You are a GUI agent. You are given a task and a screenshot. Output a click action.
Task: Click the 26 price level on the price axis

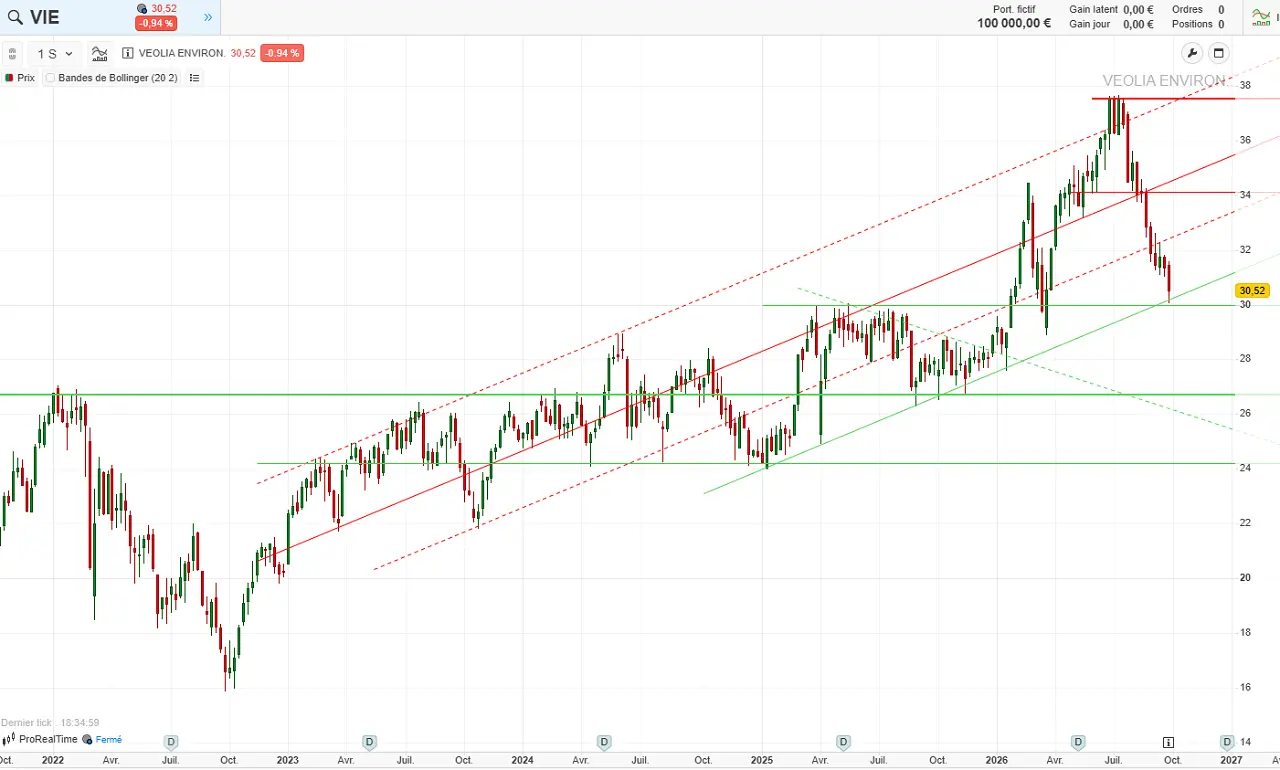[x=1245, y=413]
